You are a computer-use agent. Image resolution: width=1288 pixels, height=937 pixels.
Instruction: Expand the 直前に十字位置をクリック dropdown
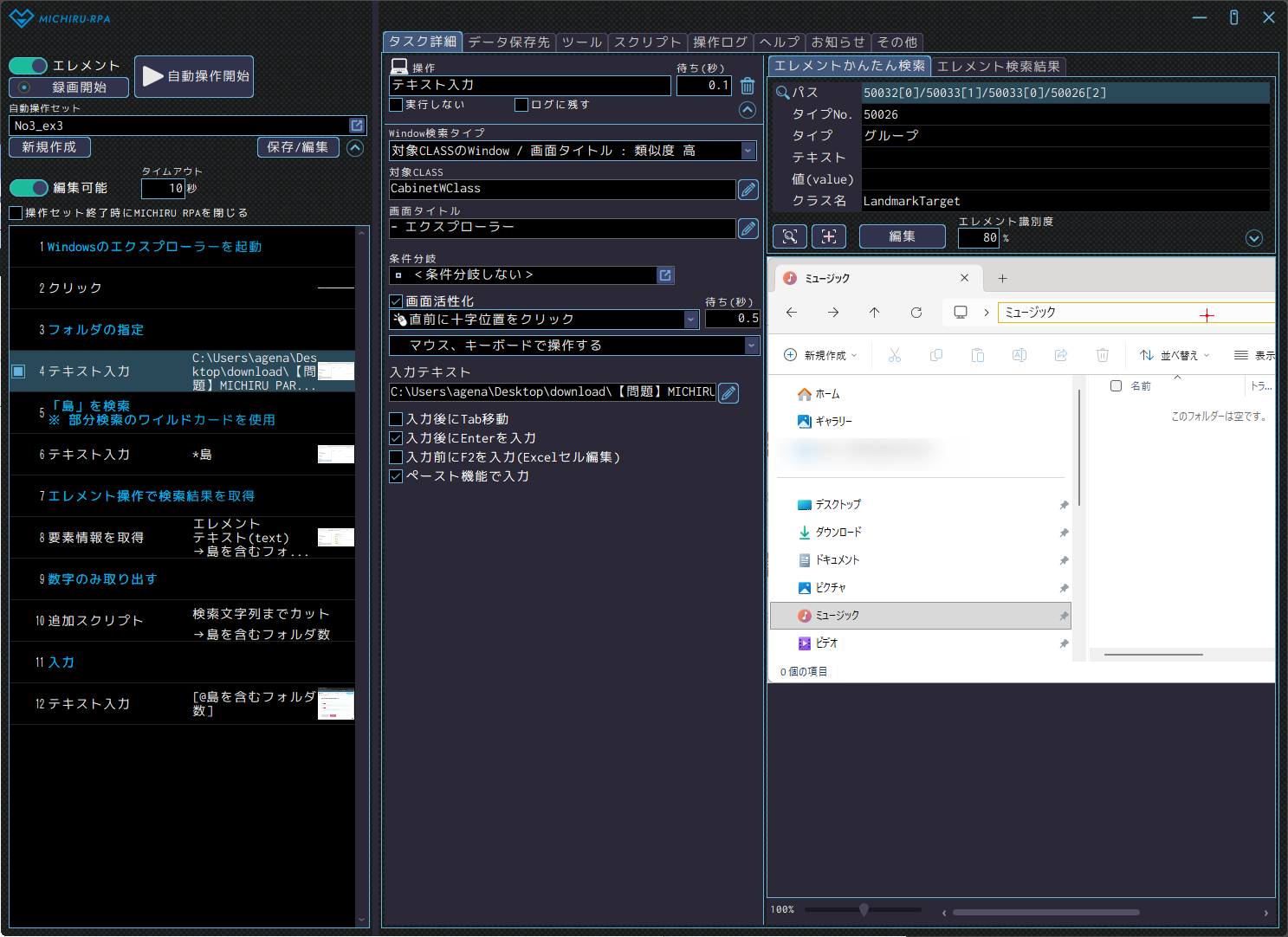690,320
